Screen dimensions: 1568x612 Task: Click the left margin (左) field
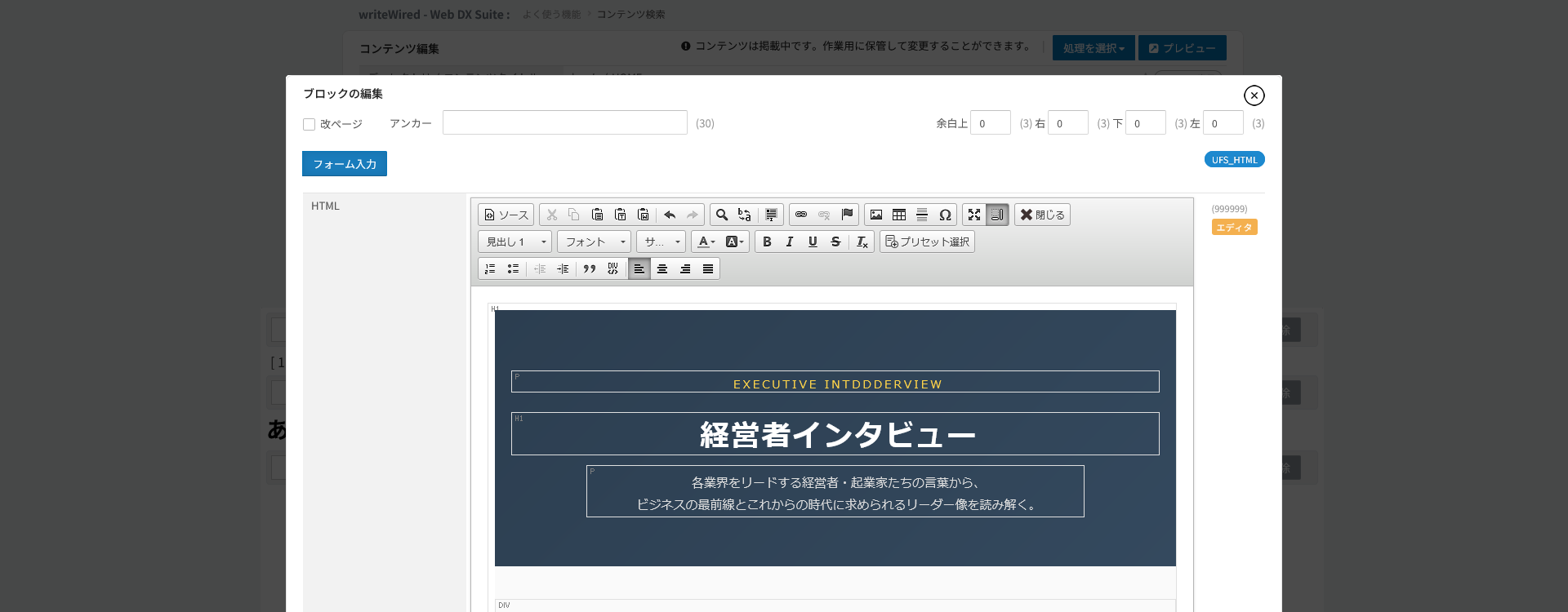click(1223, 122)
